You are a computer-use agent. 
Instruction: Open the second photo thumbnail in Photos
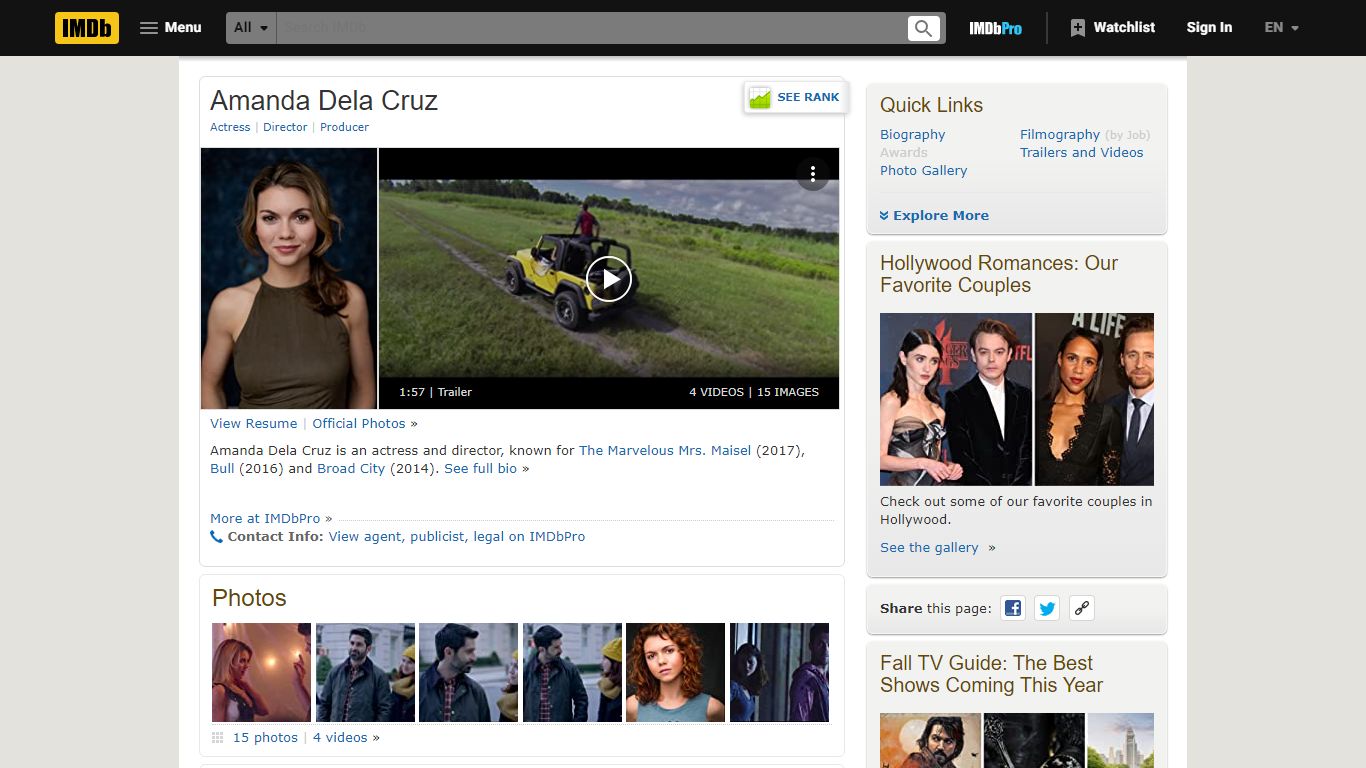[x=365, y=672]
